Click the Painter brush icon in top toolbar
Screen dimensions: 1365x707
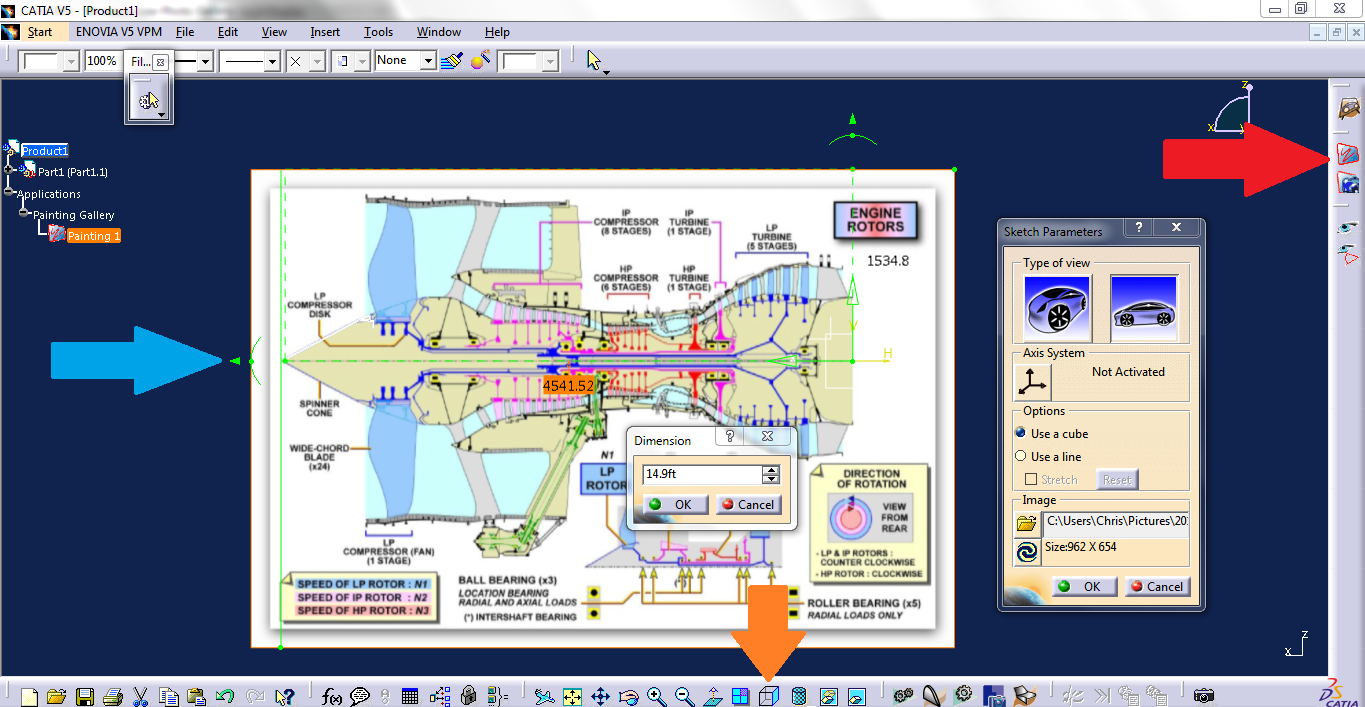coord(452,61)
